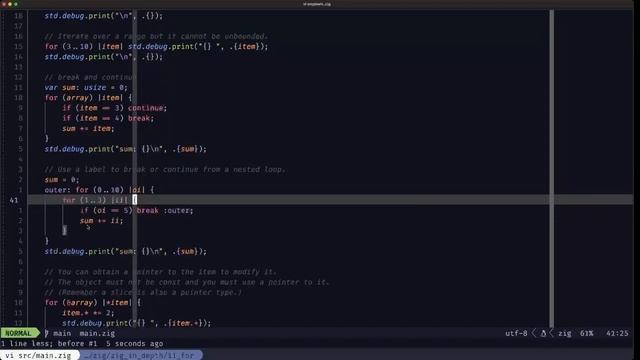The image size is (640, 360).
Task: Click the 'sum = 0;' line
Action: pos(62,180)
